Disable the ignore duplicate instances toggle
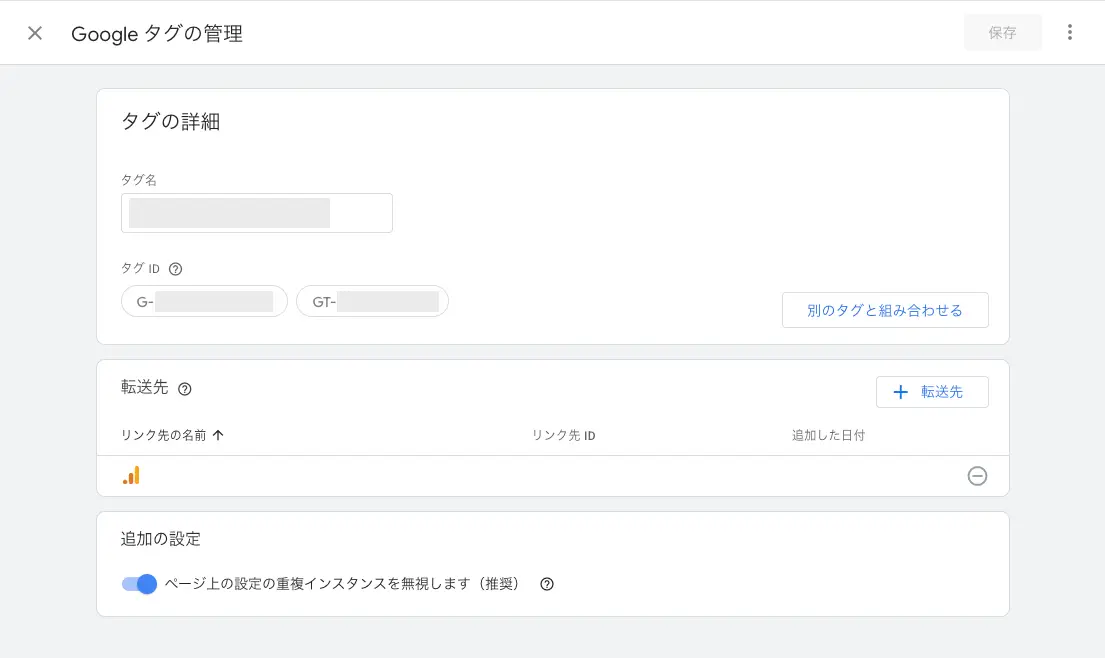Screen dimensions: 1105x658 point(140,584)
